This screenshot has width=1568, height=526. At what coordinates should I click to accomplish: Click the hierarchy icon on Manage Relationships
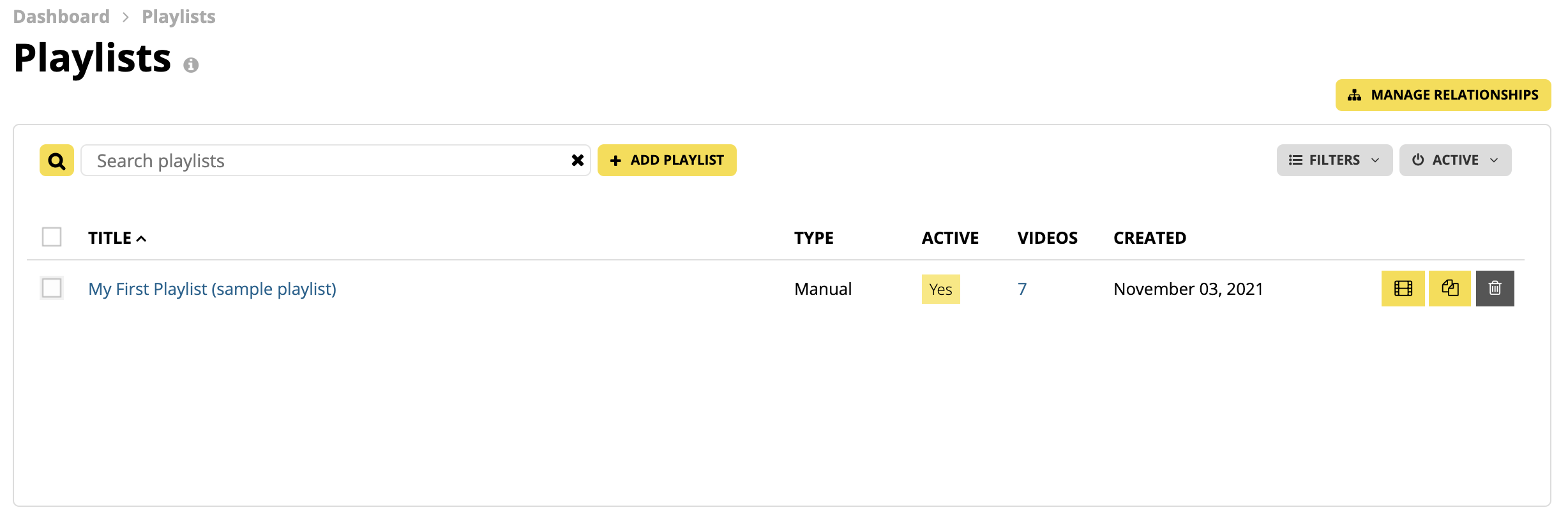click(x=1354, y=95)
